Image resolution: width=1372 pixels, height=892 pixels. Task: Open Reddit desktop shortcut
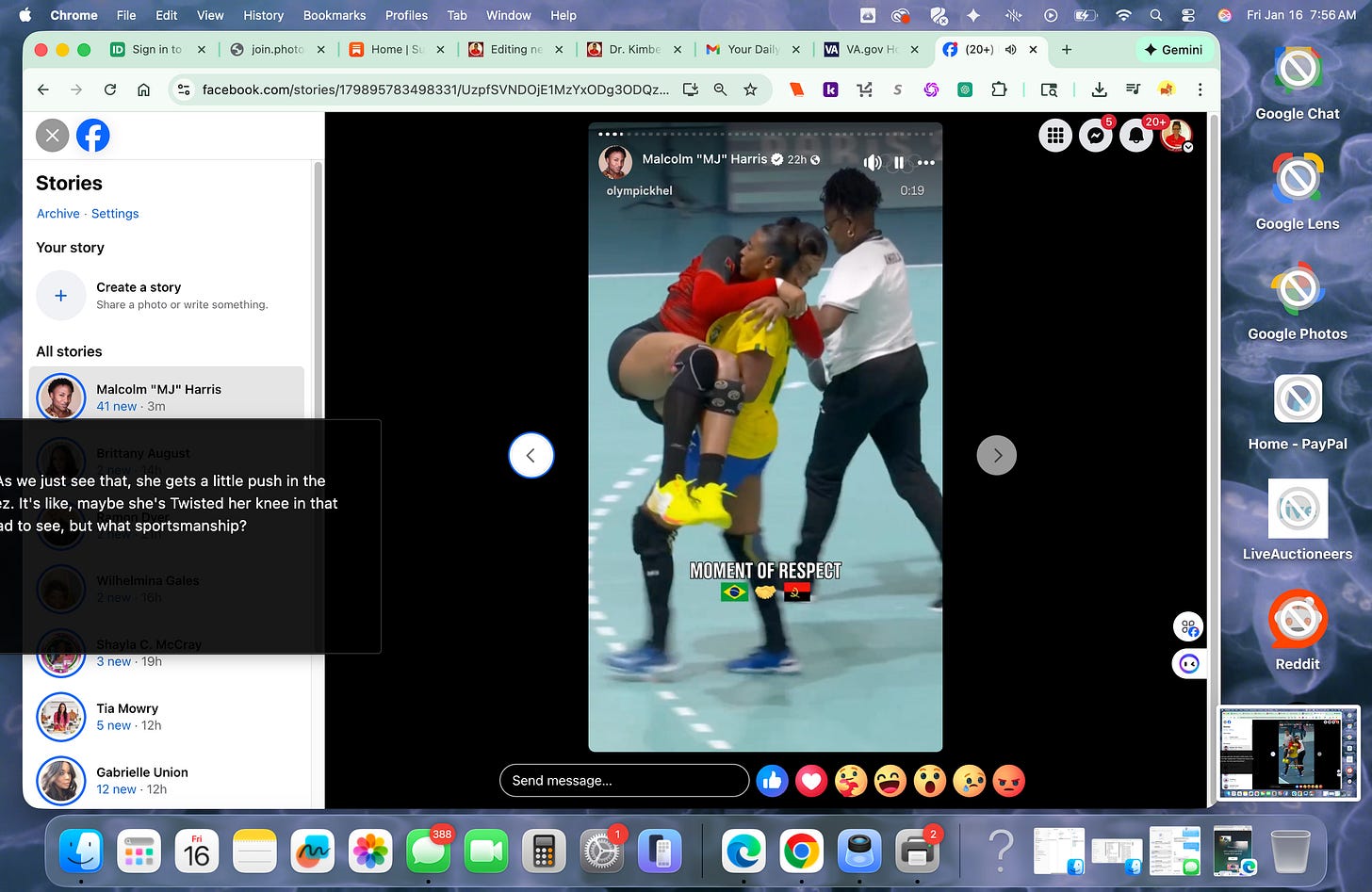[x=1298, y=631]
